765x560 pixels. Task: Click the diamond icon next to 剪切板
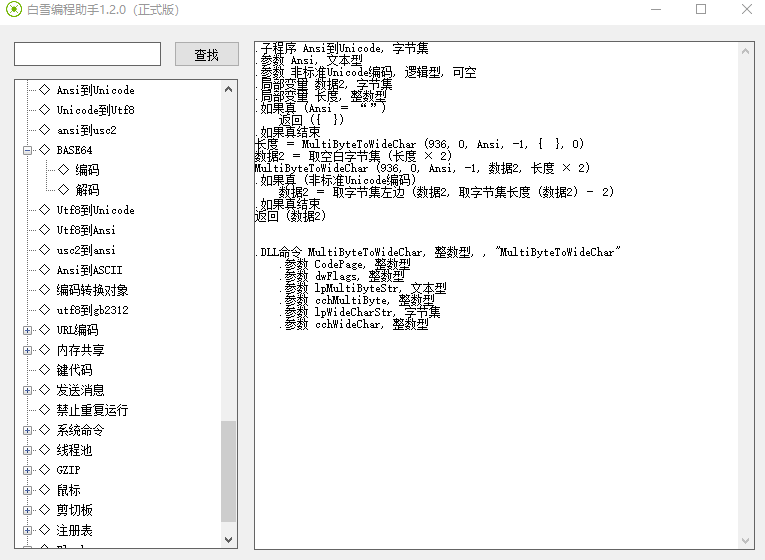[44, 510]
